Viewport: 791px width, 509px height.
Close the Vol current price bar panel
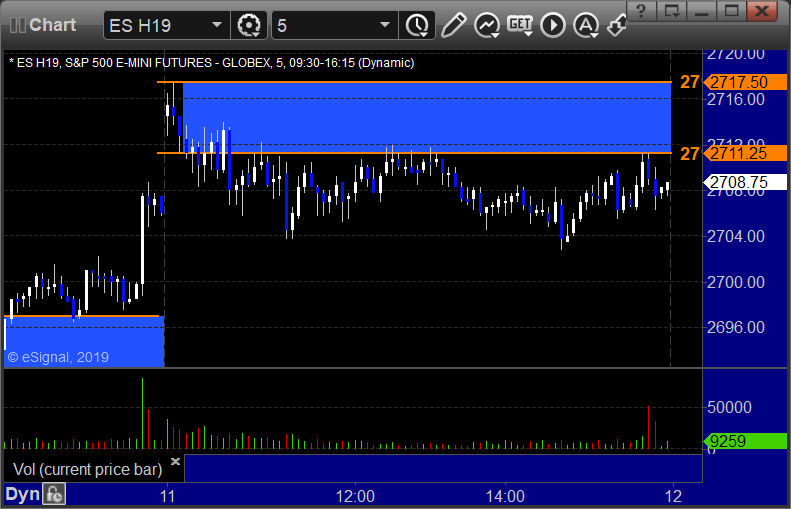pyautogui.click(x=175, y=461)
